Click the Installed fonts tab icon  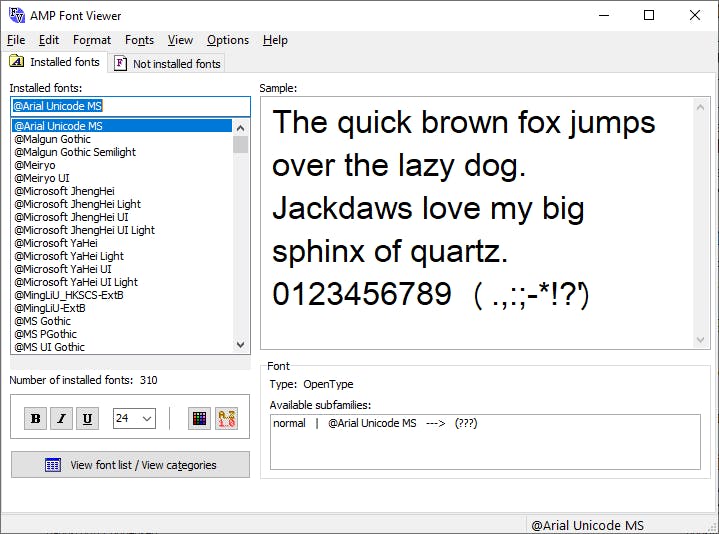pyautogui.click(x=17, y=61)
